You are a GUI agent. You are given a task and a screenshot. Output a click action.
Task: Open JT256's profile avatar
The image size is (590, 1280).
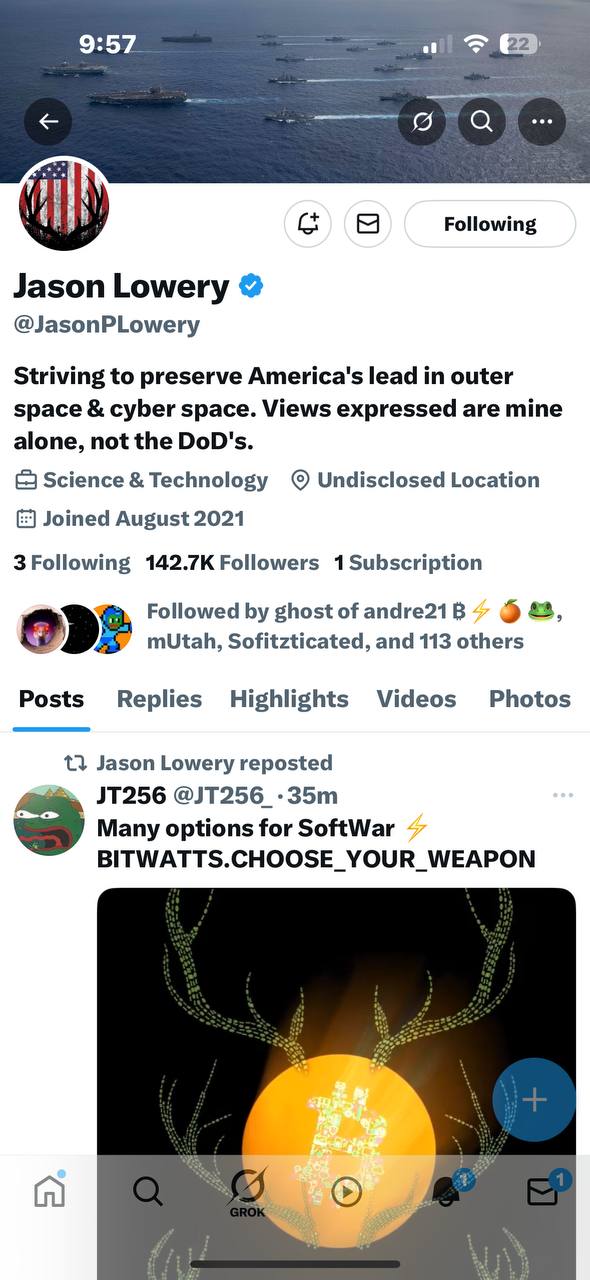[x=49, y=820]
